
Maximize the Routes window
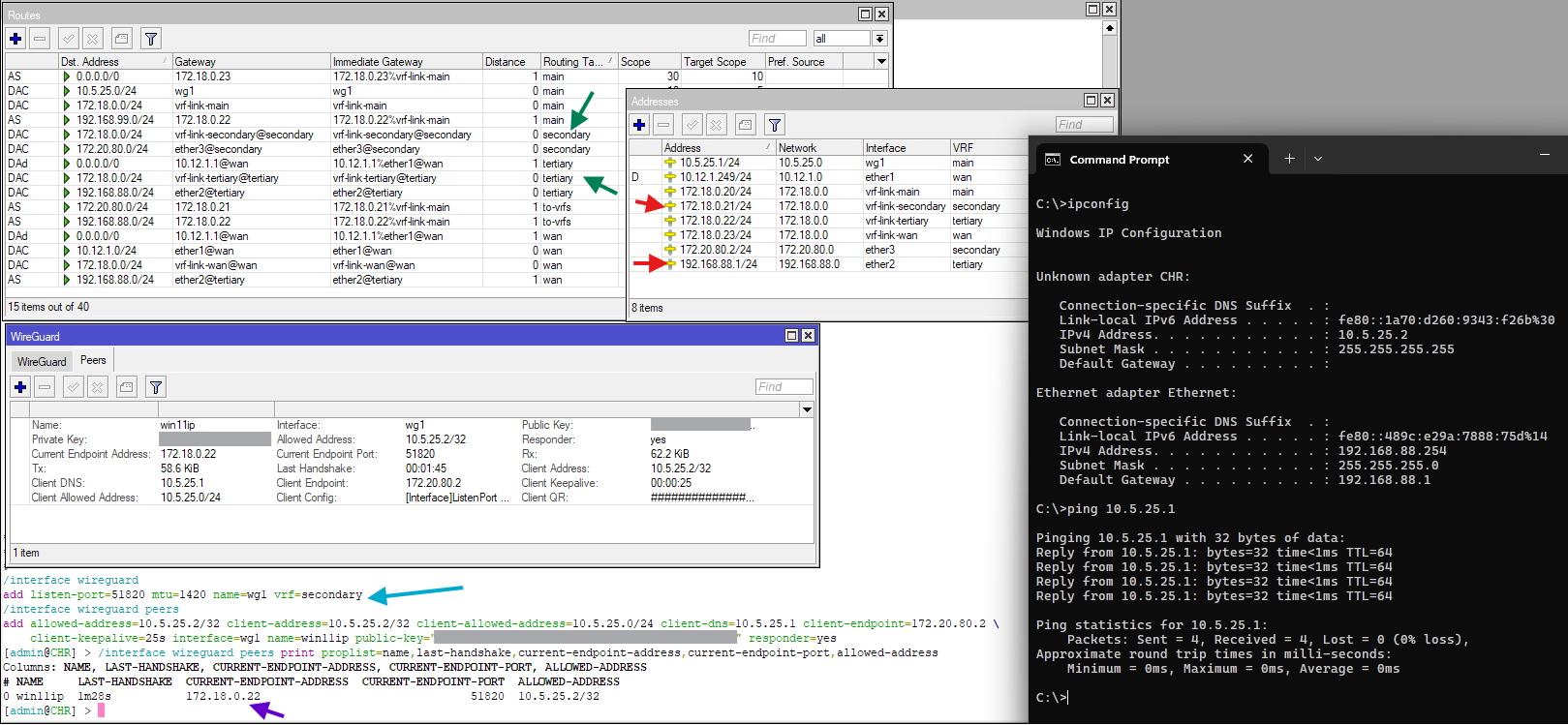(x=865, y=15)
